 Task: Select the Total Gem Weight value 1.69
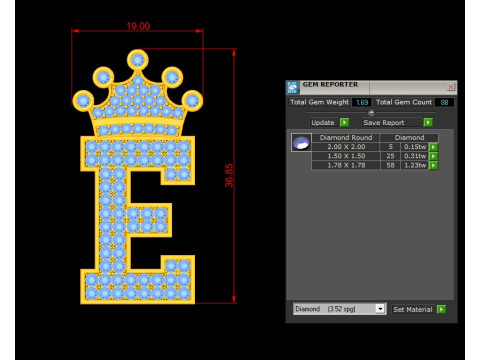point(362,102)
